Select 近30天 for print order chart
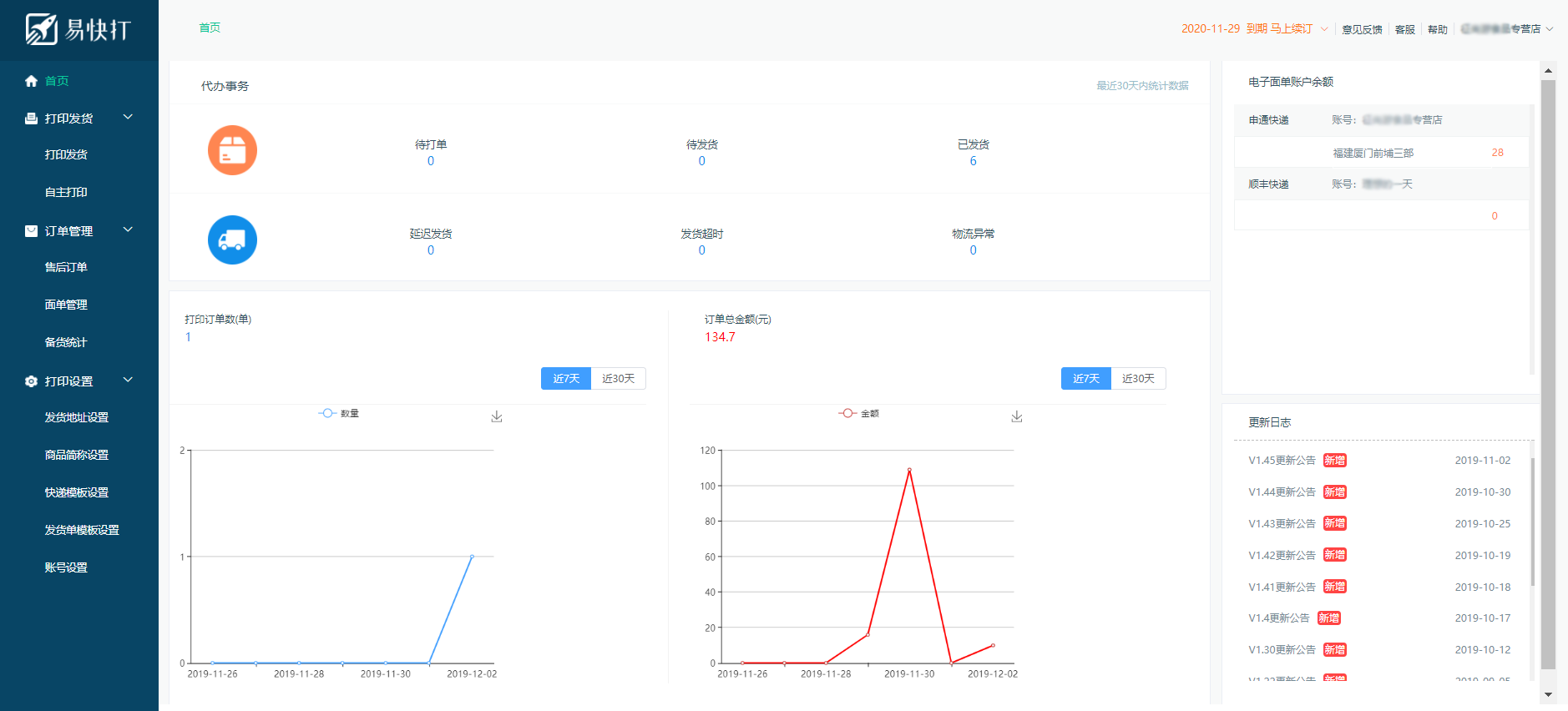Screen dimensions: 1568x711 coord(619,379)
